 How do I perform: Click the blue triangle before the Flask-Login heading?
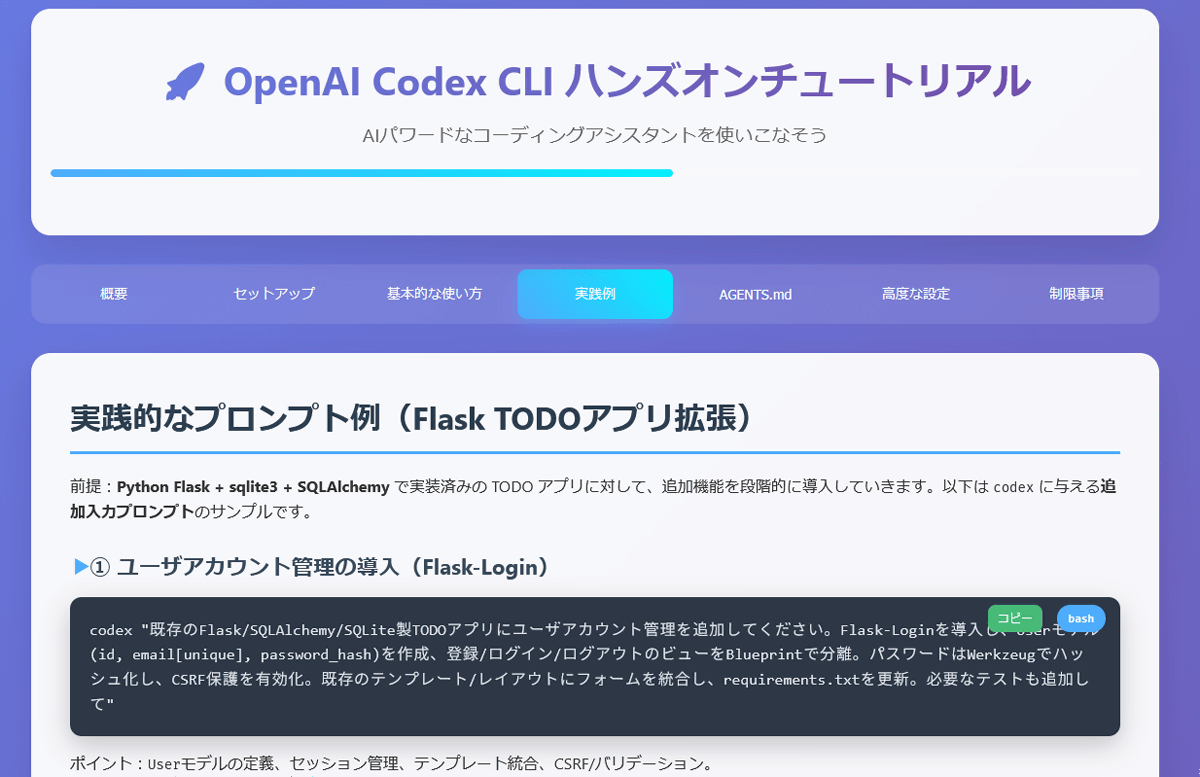[80, 567]
